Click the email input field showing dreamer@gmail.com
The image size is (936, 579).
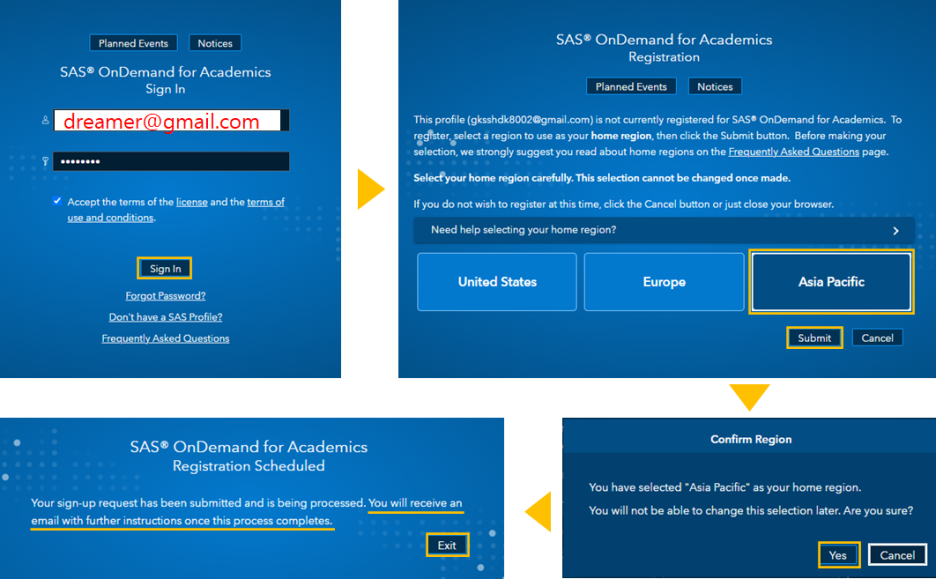point(170,121)
